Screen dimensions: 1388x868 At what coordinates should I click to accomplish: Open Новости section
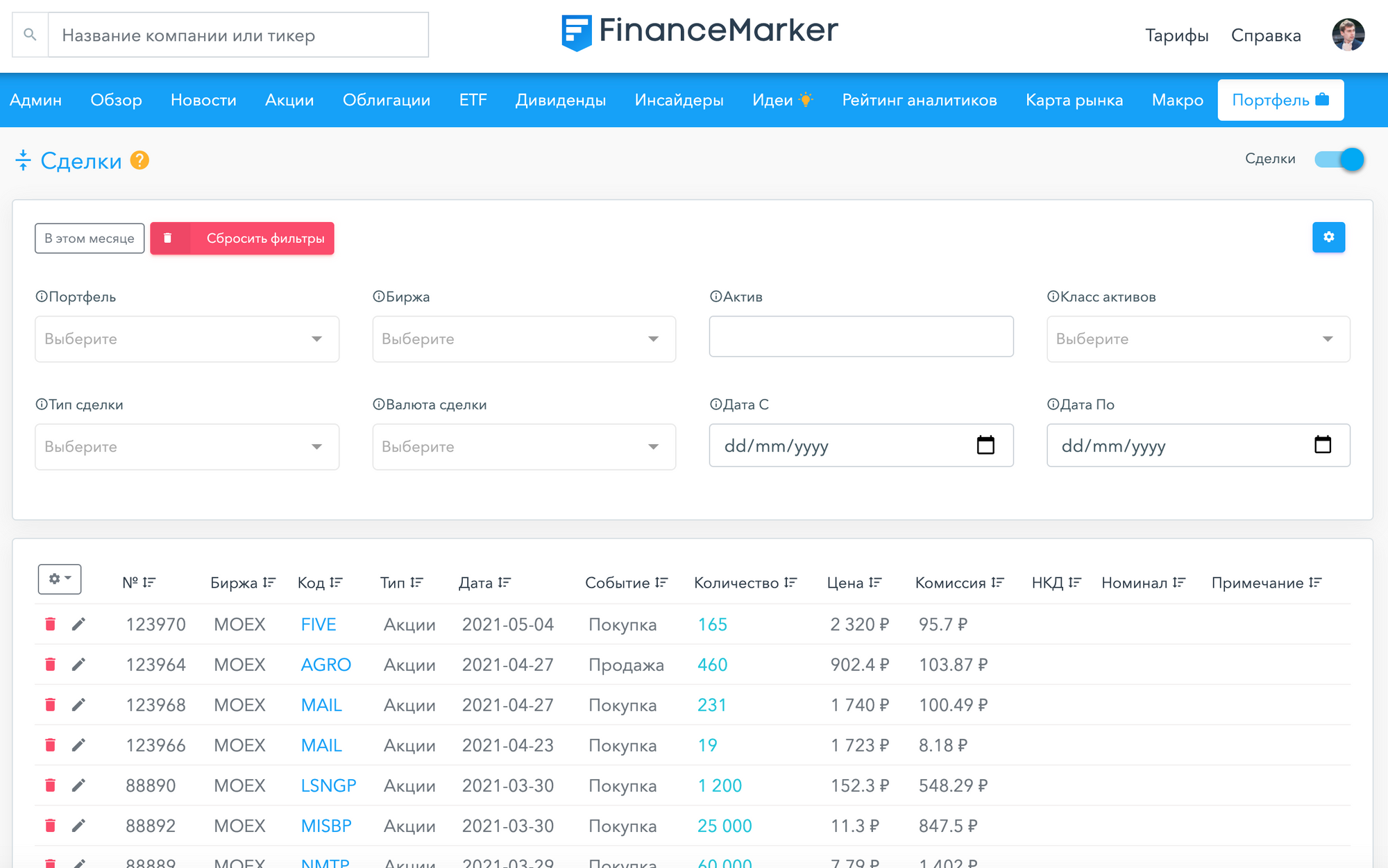[203, 100]
